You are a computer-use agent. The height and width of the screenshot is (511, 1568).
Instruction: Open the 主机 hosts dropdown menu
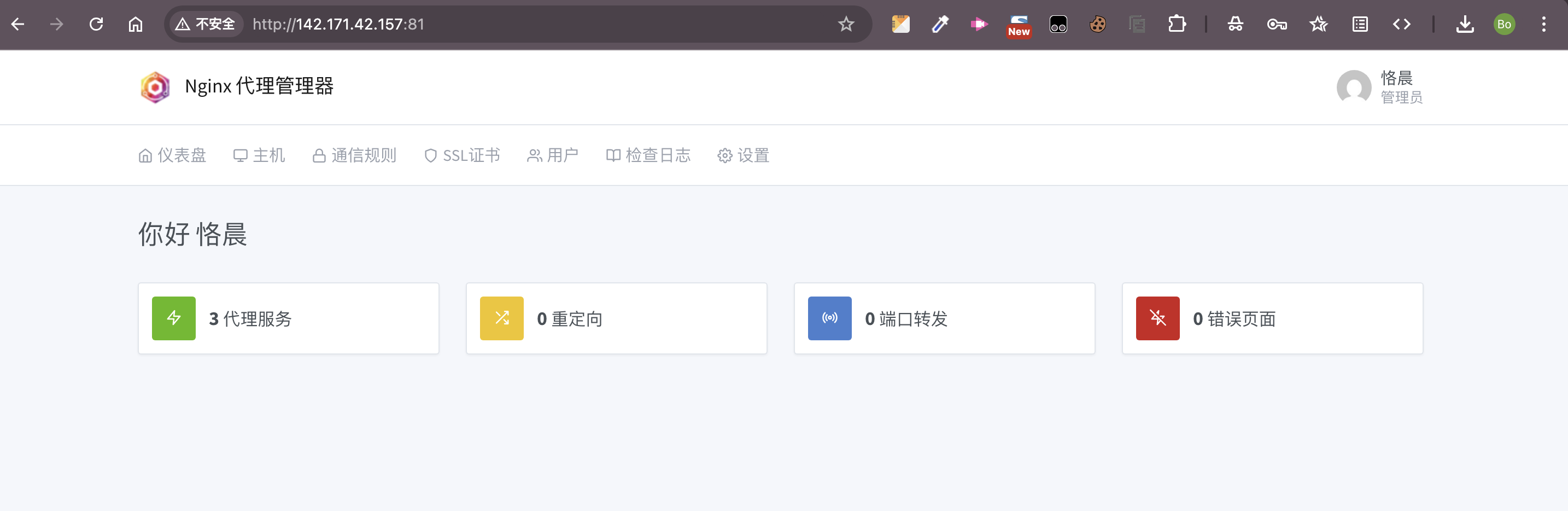[259, 155]
